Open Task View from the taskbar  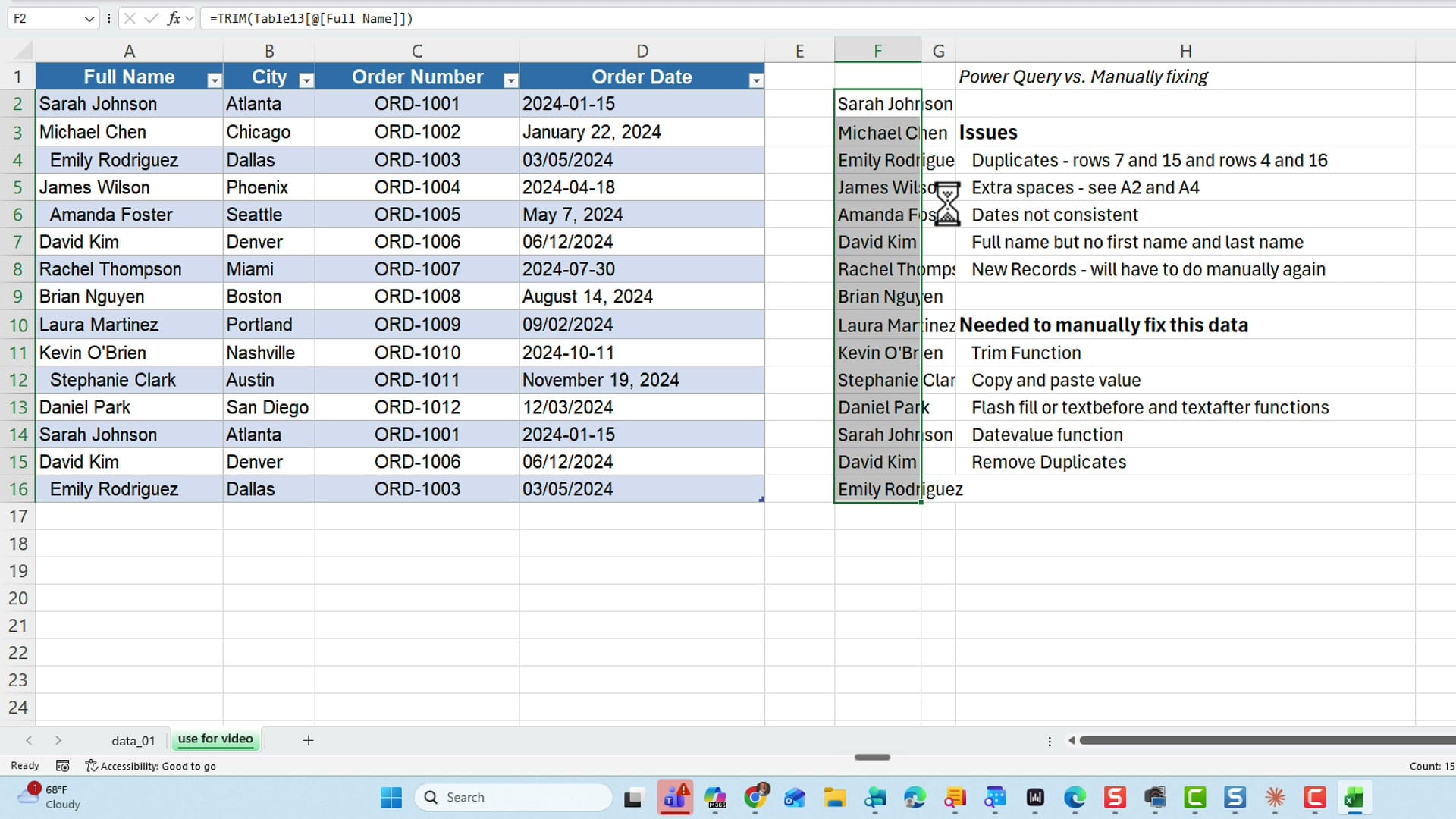pos(633,798)
